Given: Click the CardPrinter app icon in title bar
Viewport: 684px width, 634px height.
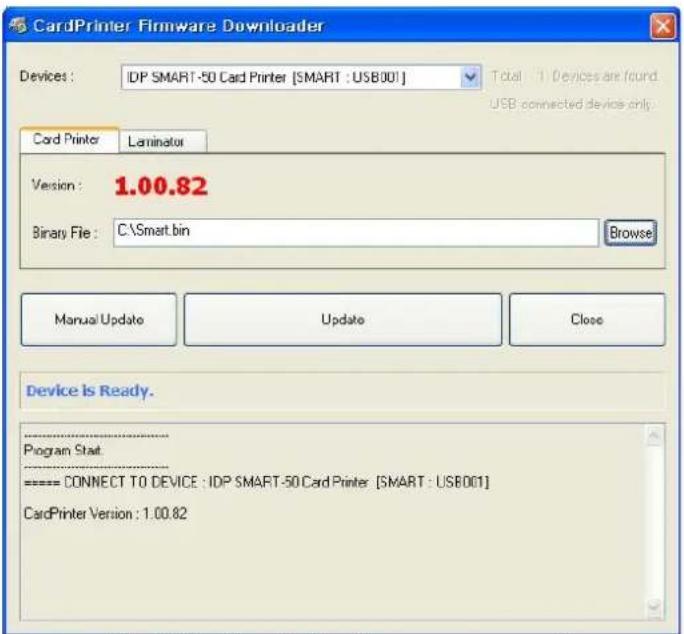Looking at the screenshot, I should pyautogui.click(x=18, y=25).
